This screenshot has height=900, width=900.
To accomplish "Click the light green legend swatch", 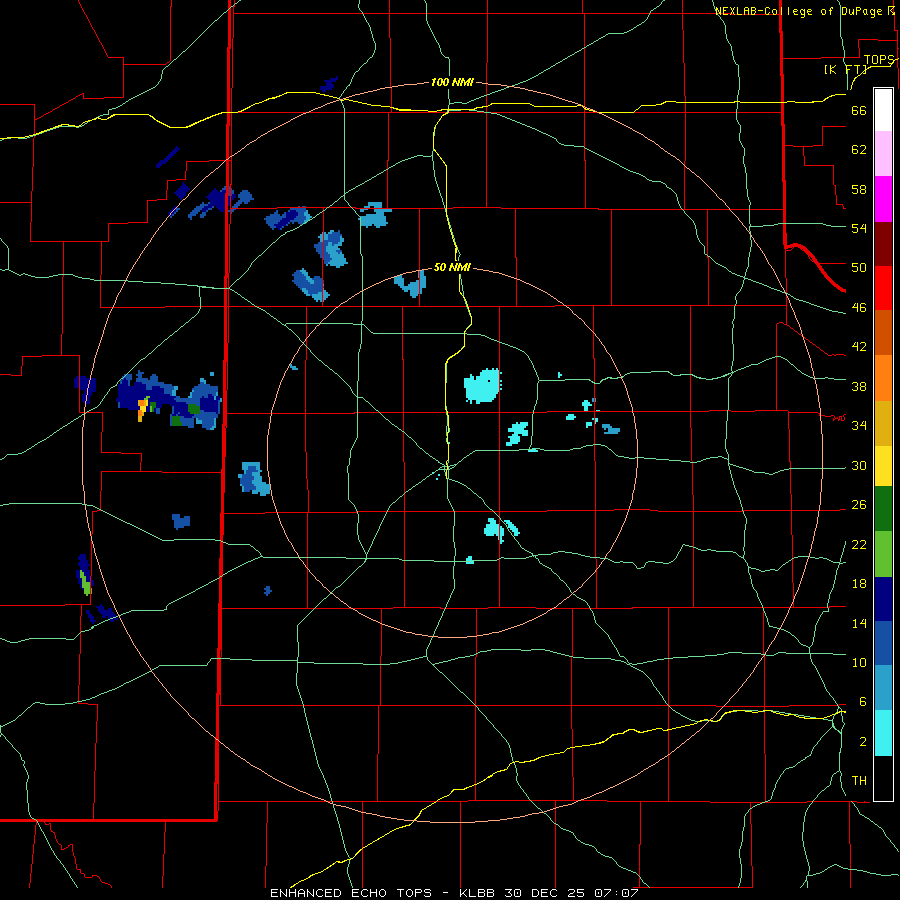I will [883, 554].
